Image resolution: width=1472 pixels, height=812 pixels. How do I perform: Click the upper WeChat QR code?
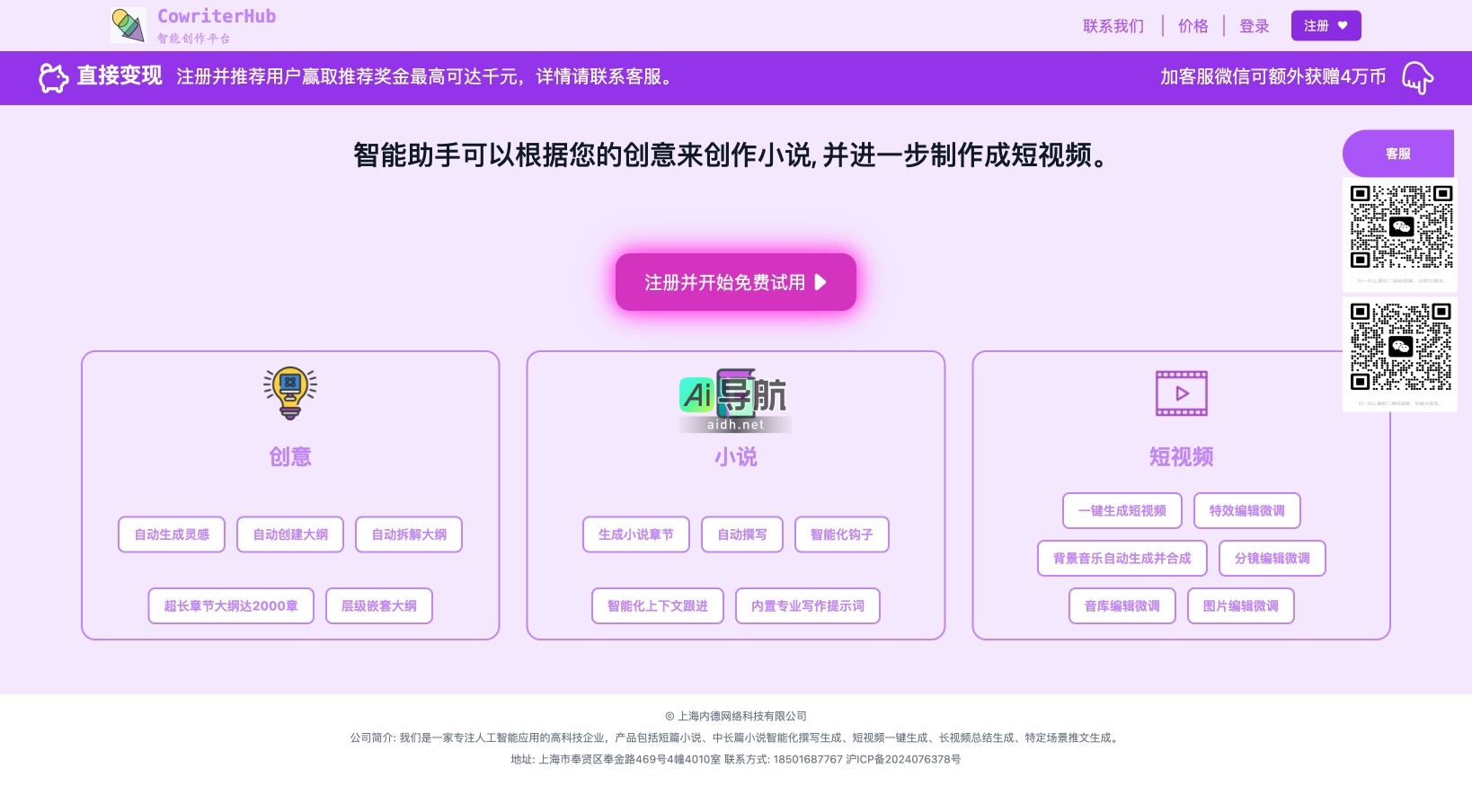[x=1400, y=227]
